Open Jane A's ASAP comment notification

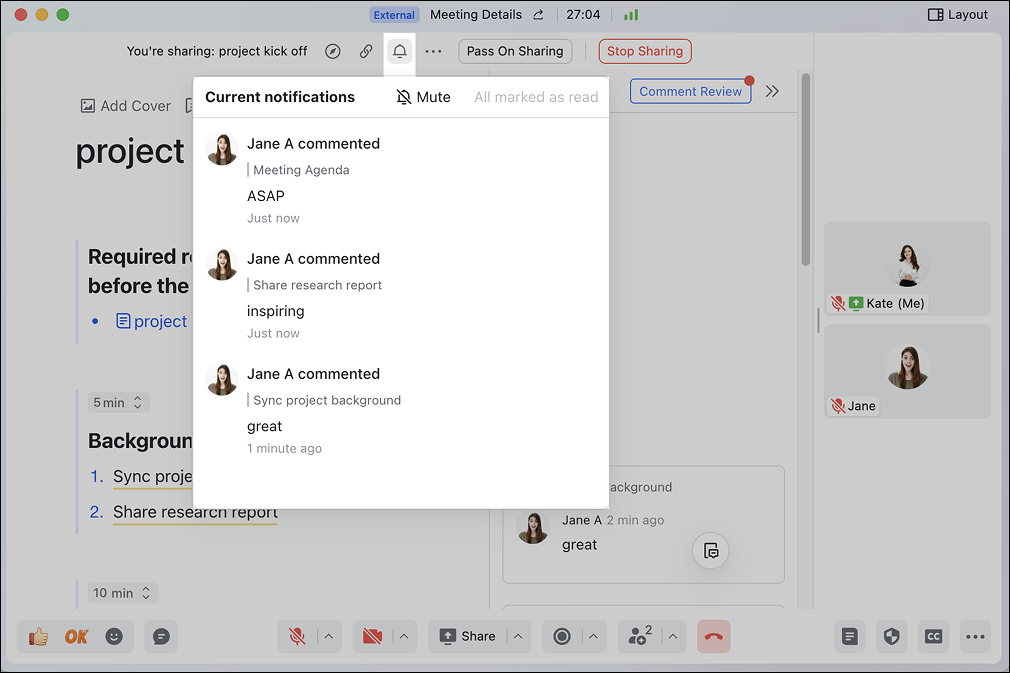pyautogui.click(x=400, y=180)
